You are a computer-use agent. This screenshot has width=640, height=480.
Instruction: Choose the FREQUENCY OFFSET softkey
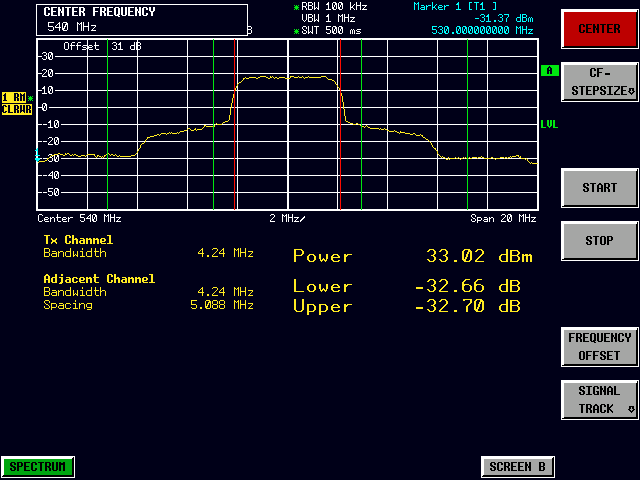coord(599,347)
